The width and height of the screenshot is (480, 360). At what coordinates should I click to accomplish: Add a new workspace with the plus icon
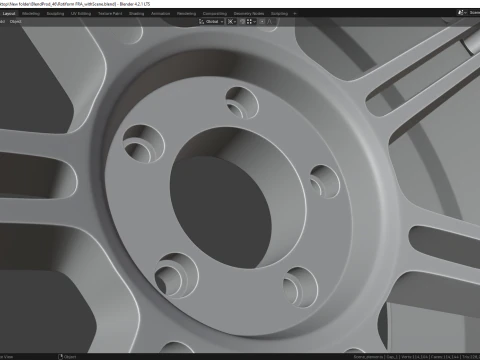295,14
